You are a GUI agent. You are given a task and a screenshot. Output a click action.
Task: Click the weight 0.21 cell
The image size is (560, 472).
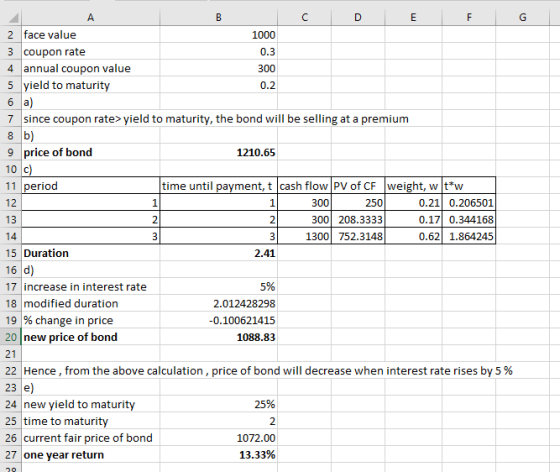point(413,202)
